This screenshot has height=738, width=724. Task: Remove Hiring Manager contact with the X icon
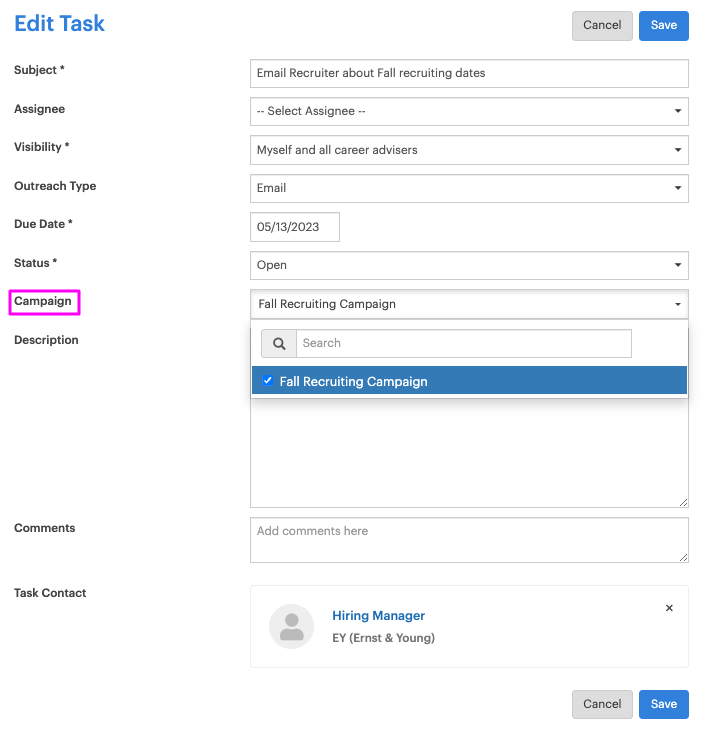click(669, 608)
